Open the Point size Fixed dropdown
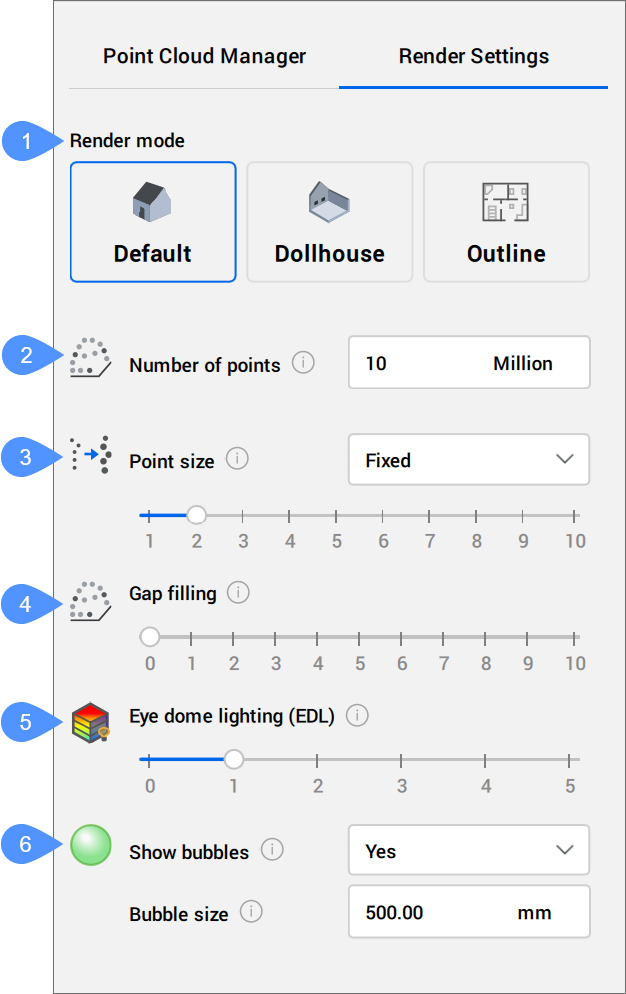 tap(468, 460)
